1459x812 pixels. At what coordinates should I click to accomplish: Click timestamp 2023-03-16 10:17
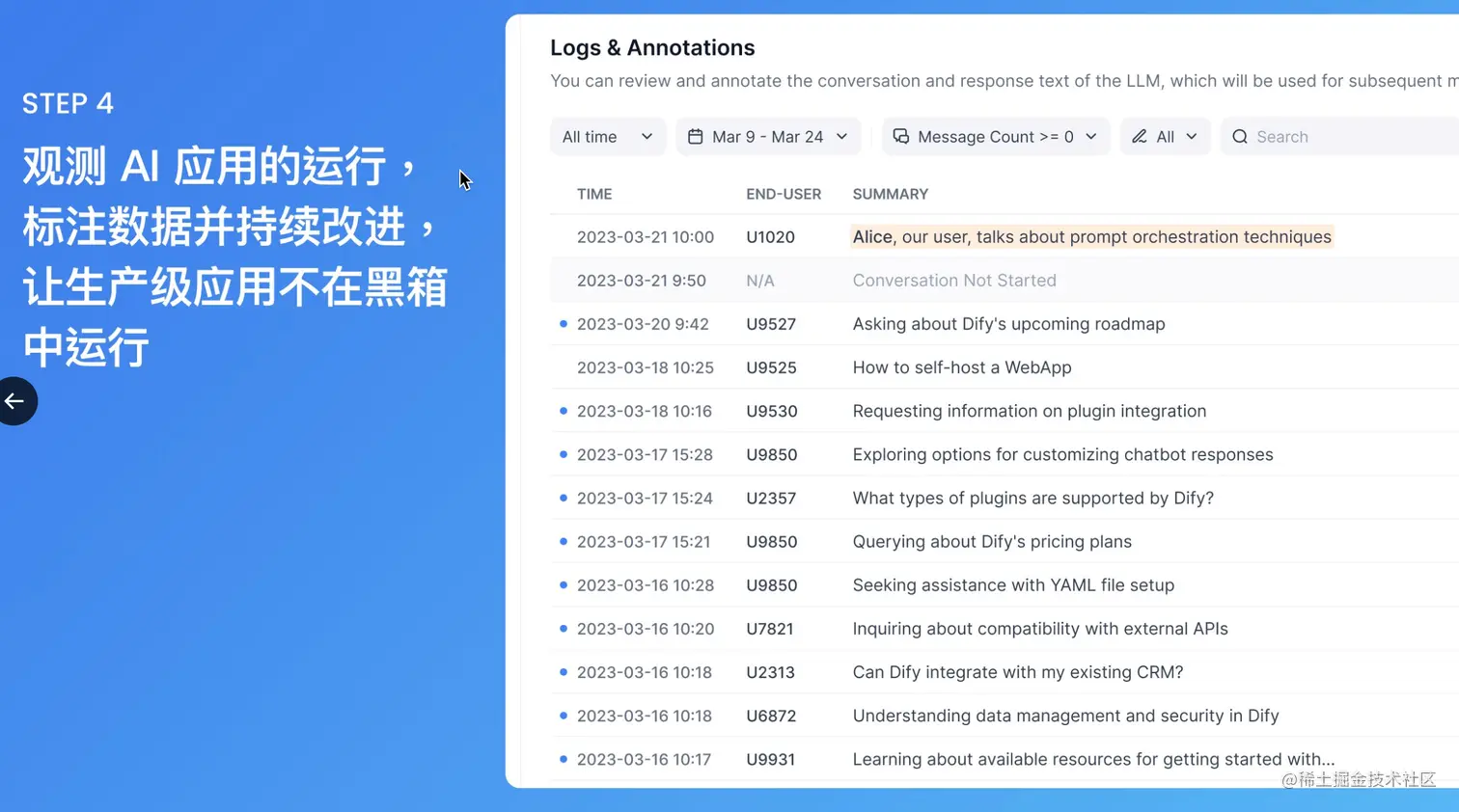tap(644, 759)
